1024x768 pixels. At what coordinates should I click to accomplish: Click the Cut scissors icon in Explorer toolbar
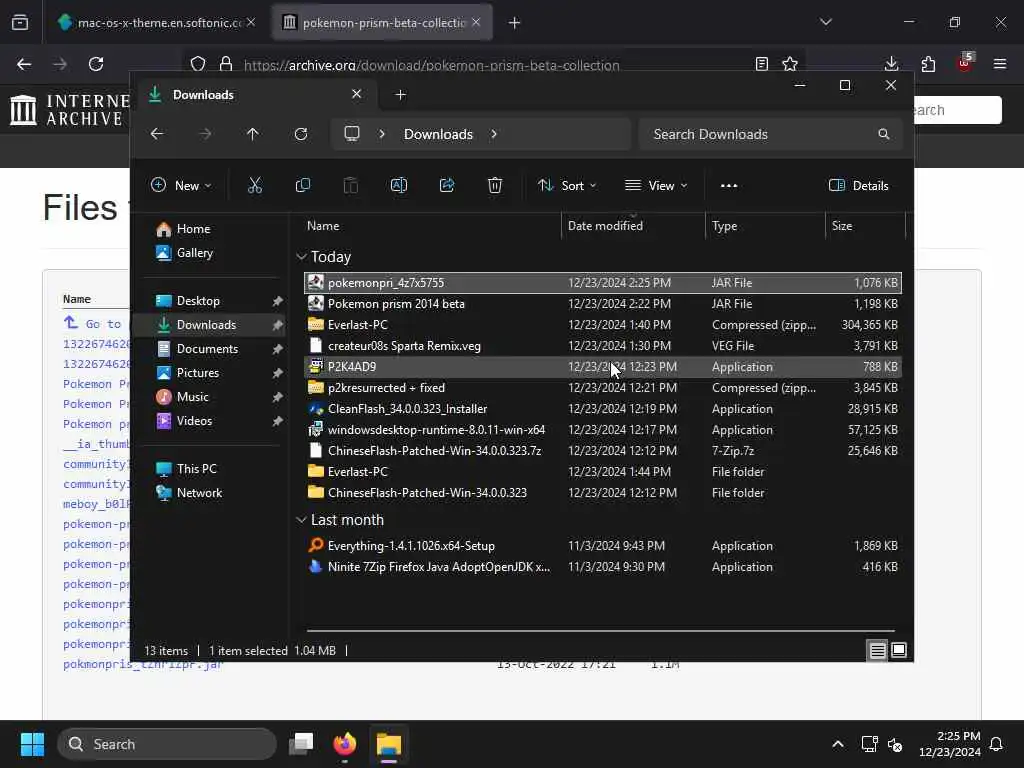(x=255, y=185)
